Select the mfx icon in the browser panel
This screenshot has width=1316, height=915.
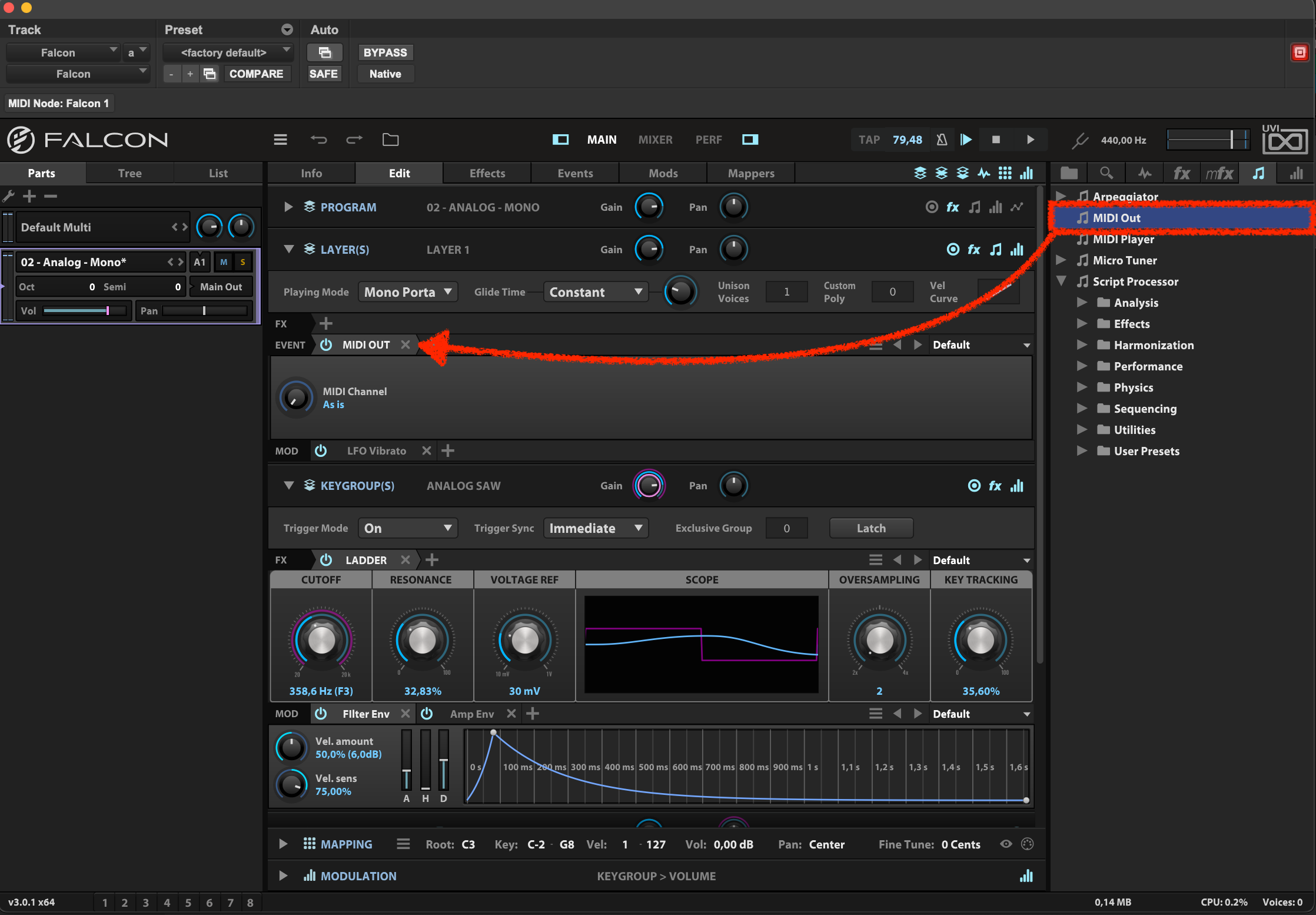tap(1219, 173)
